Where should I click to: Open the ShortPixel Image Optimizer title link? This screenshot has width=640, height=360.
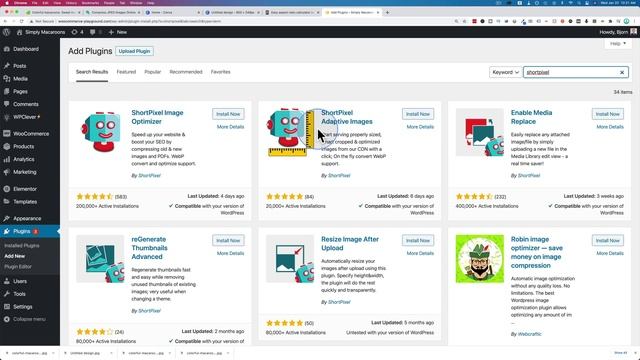pyautogui.click(x=157, y=117)
